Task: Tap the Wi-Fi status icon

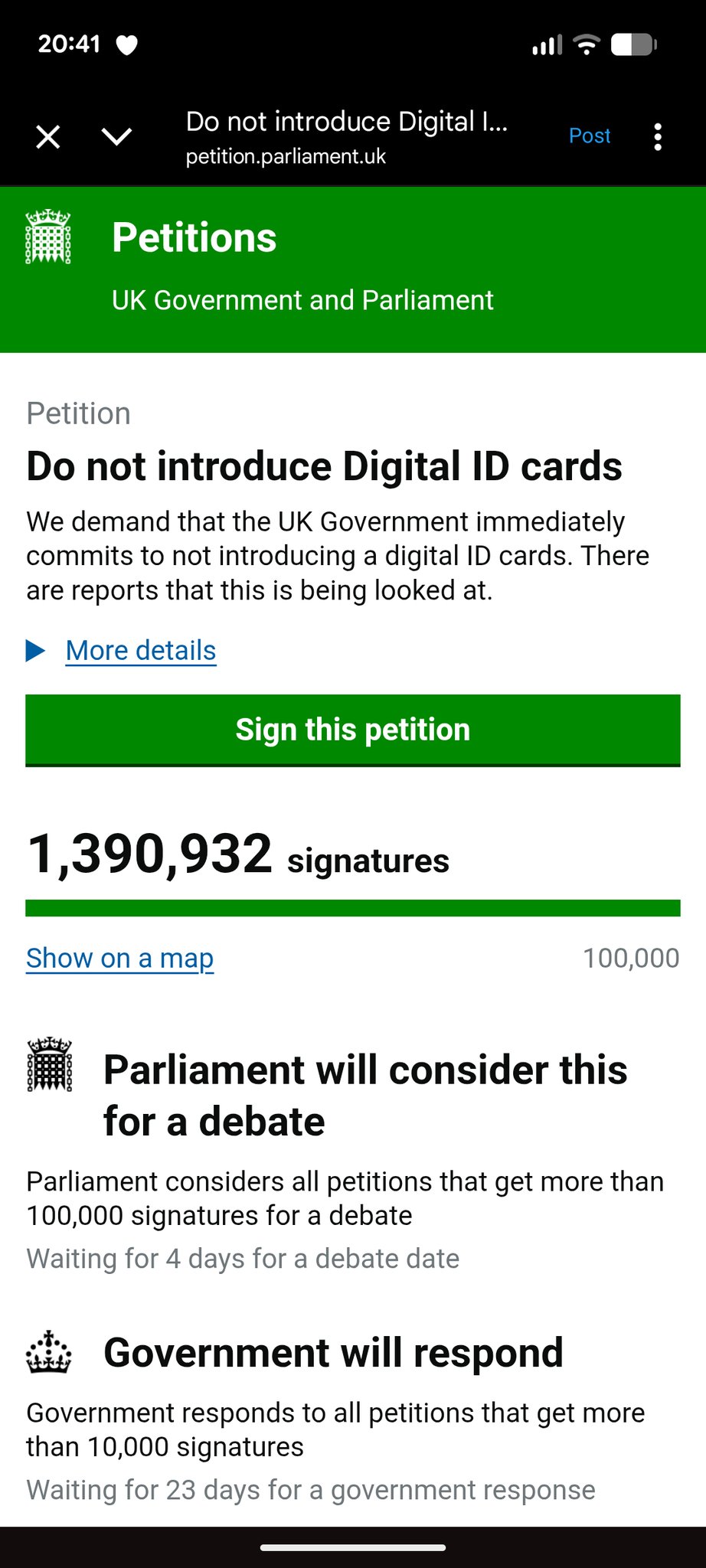Action: [x=587, y=45]
